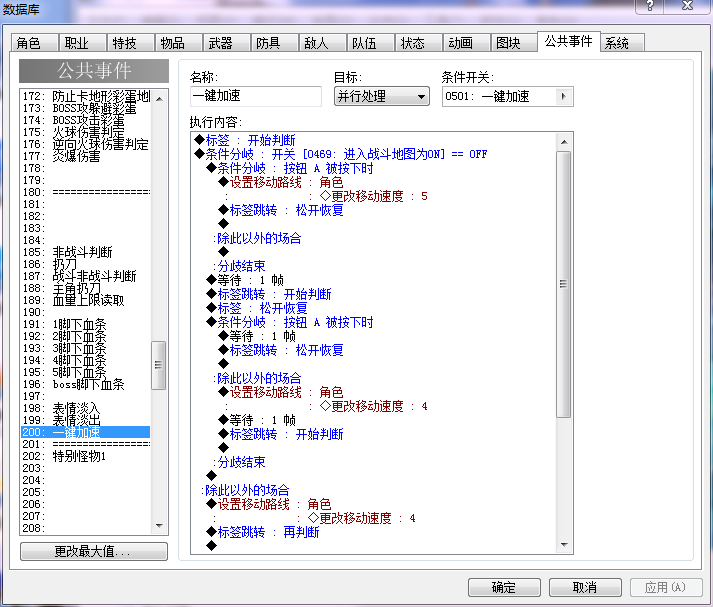713x607 pixels.
Task: Click the event list scrollbar thumb
Action: pyautogui.click(x=158, y=365)
